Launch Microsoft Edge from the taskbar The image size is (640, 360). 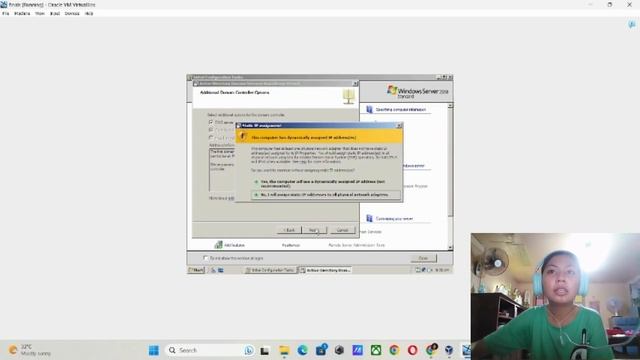(x=302, y=350)
